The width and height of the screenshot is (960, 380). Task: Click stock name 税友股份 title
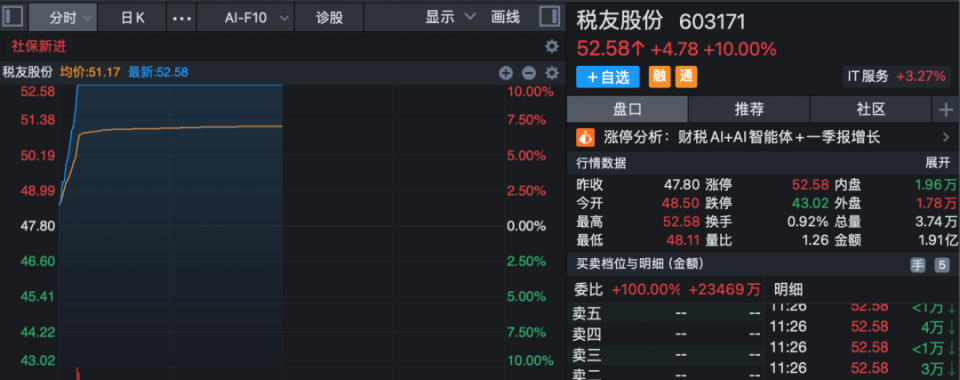point(620,20)
